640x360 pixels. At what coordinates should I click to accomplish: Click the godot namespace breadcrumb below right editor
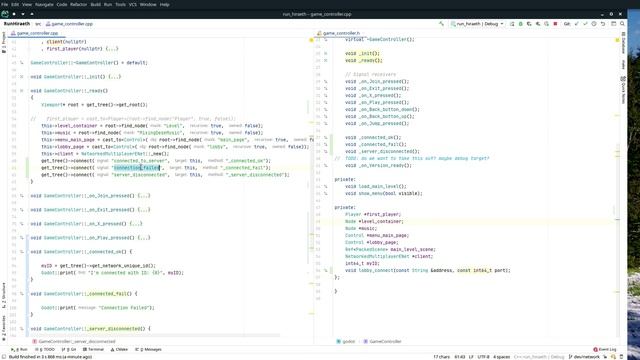pos(346,342)
